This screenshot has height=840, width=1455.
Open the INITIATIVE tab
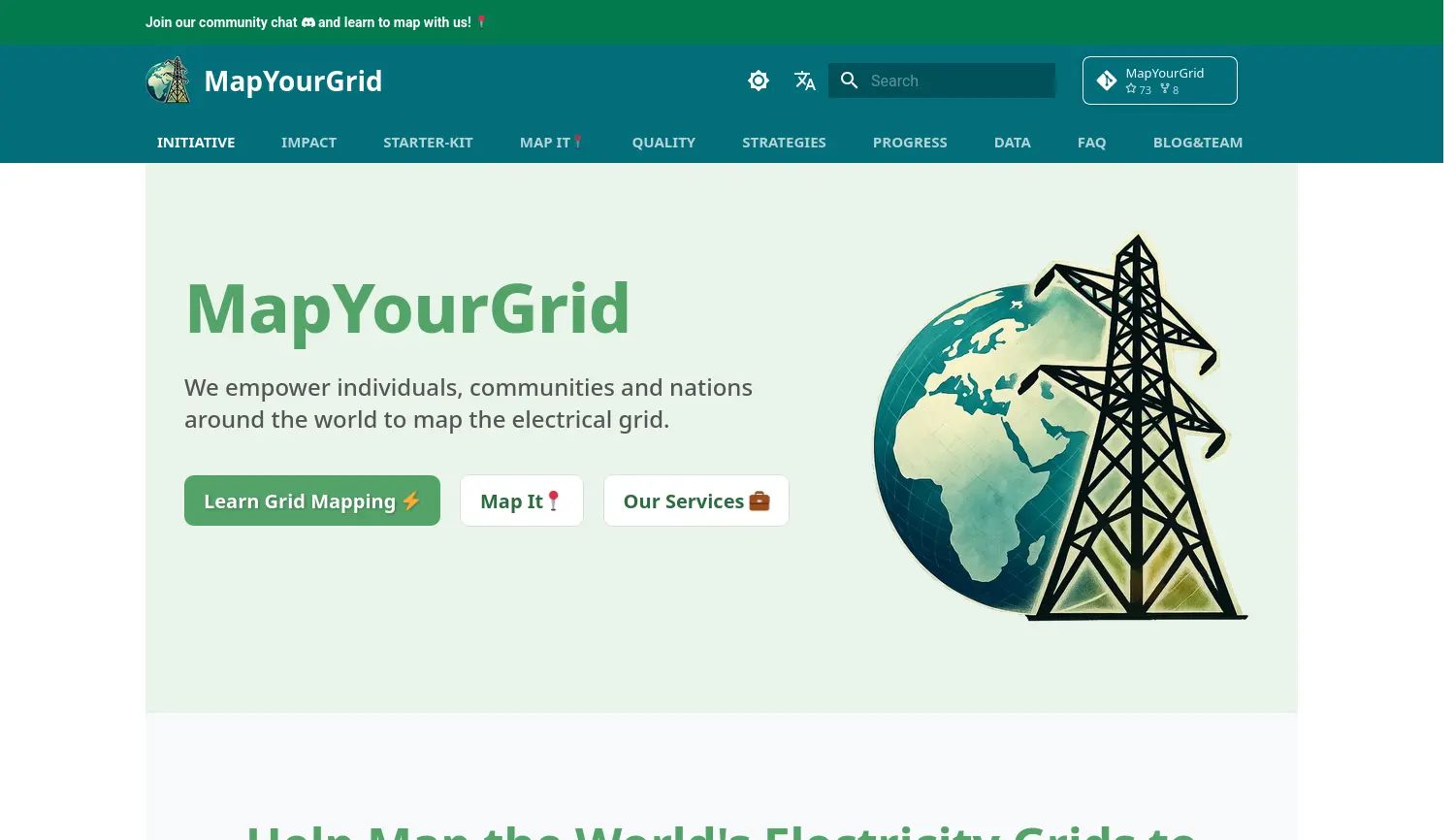(x=196, y=143)
